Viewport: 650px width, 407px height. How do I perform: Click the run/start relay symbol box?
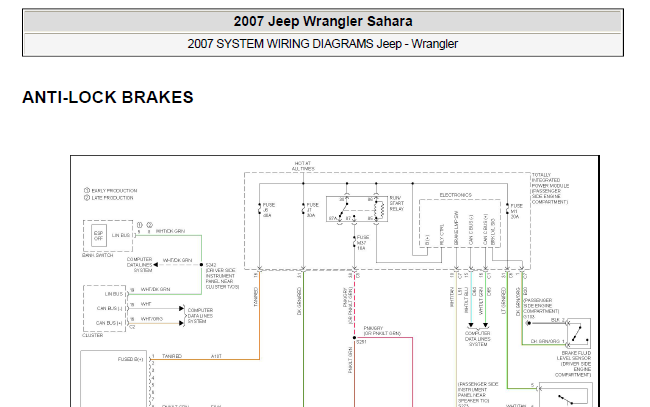[x=357, y=209]
